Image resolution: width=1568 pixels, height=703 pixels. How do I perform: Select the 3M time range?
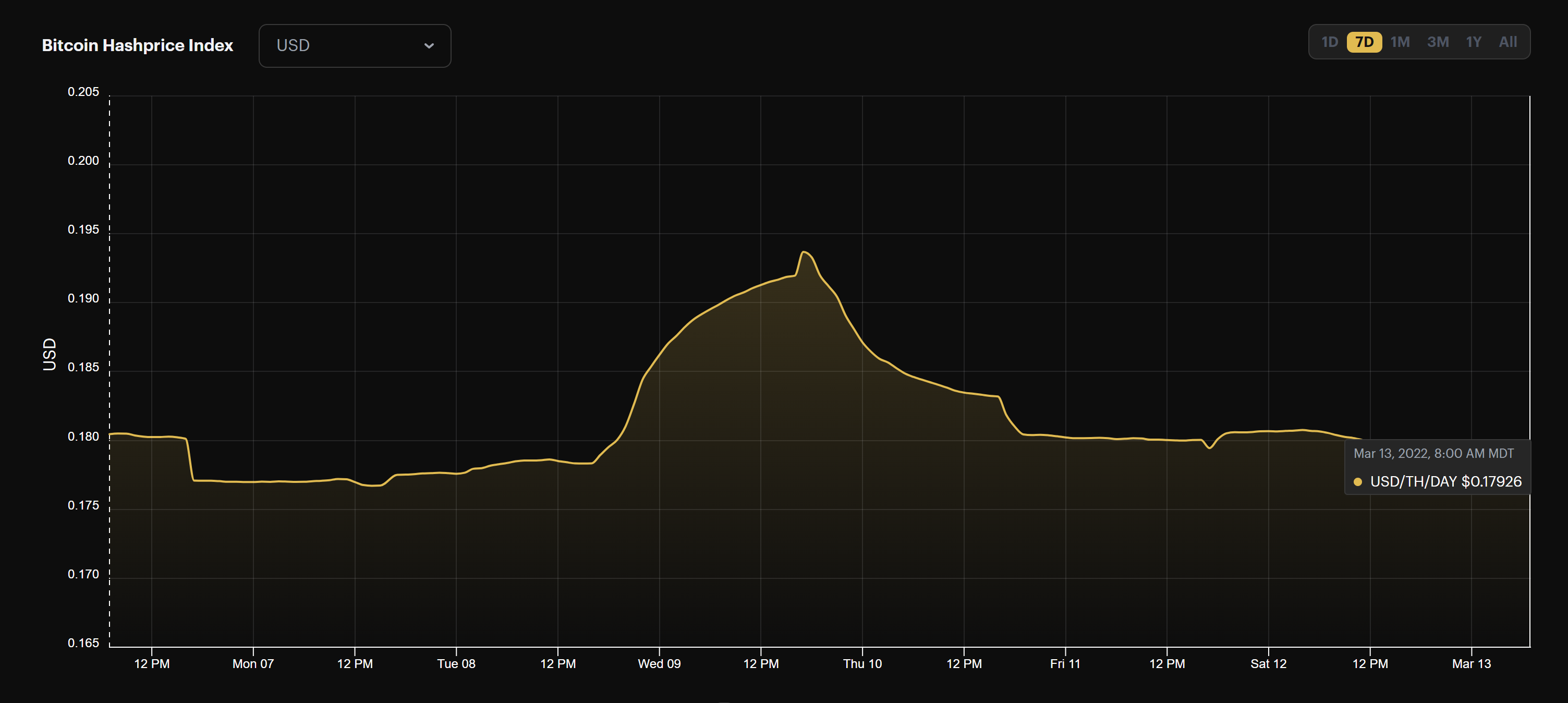tap(1438, 41)
